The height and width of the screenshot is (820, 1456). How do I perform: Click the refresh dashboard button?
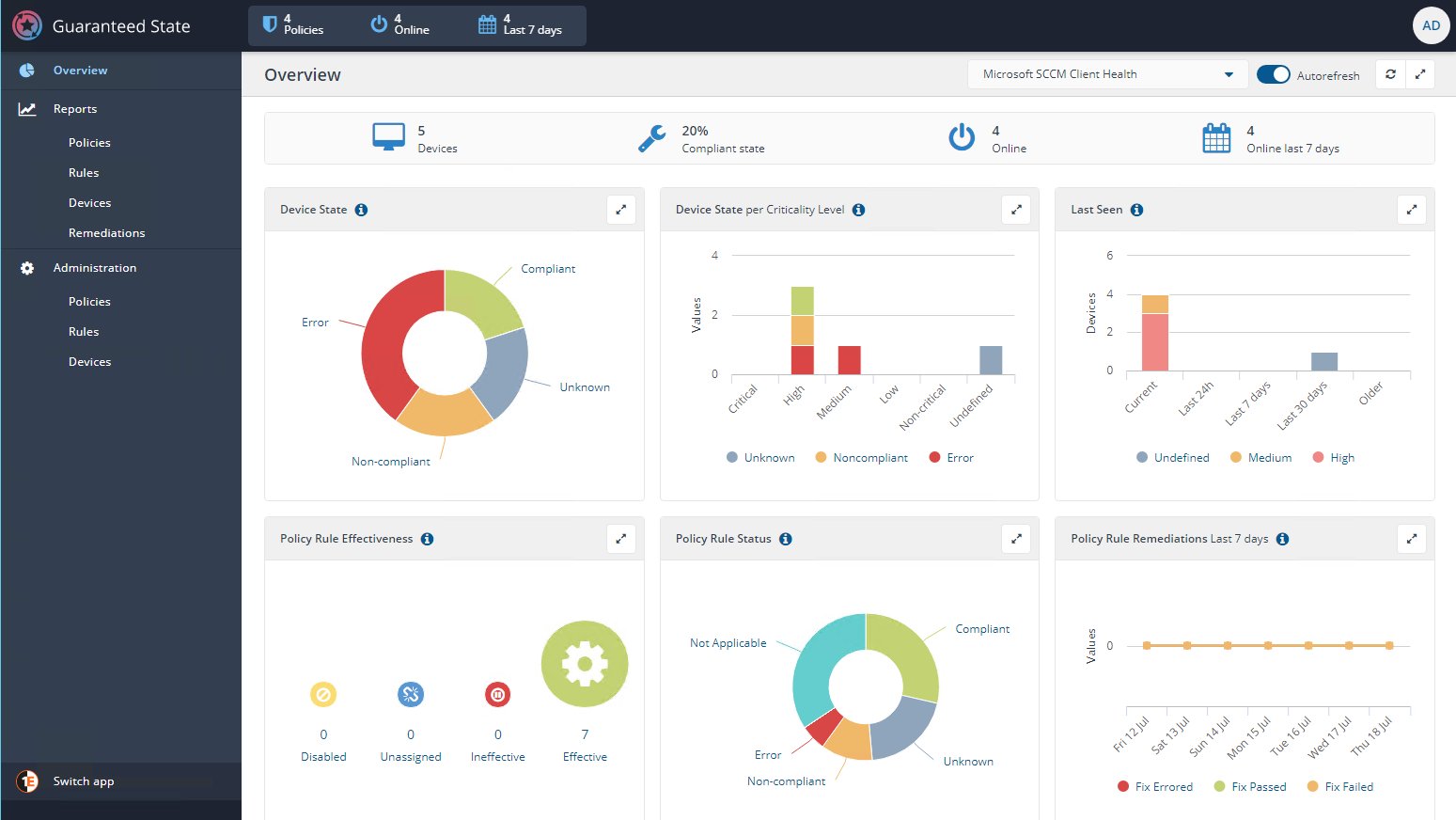pyautogui.click(x=1390, y=74)
